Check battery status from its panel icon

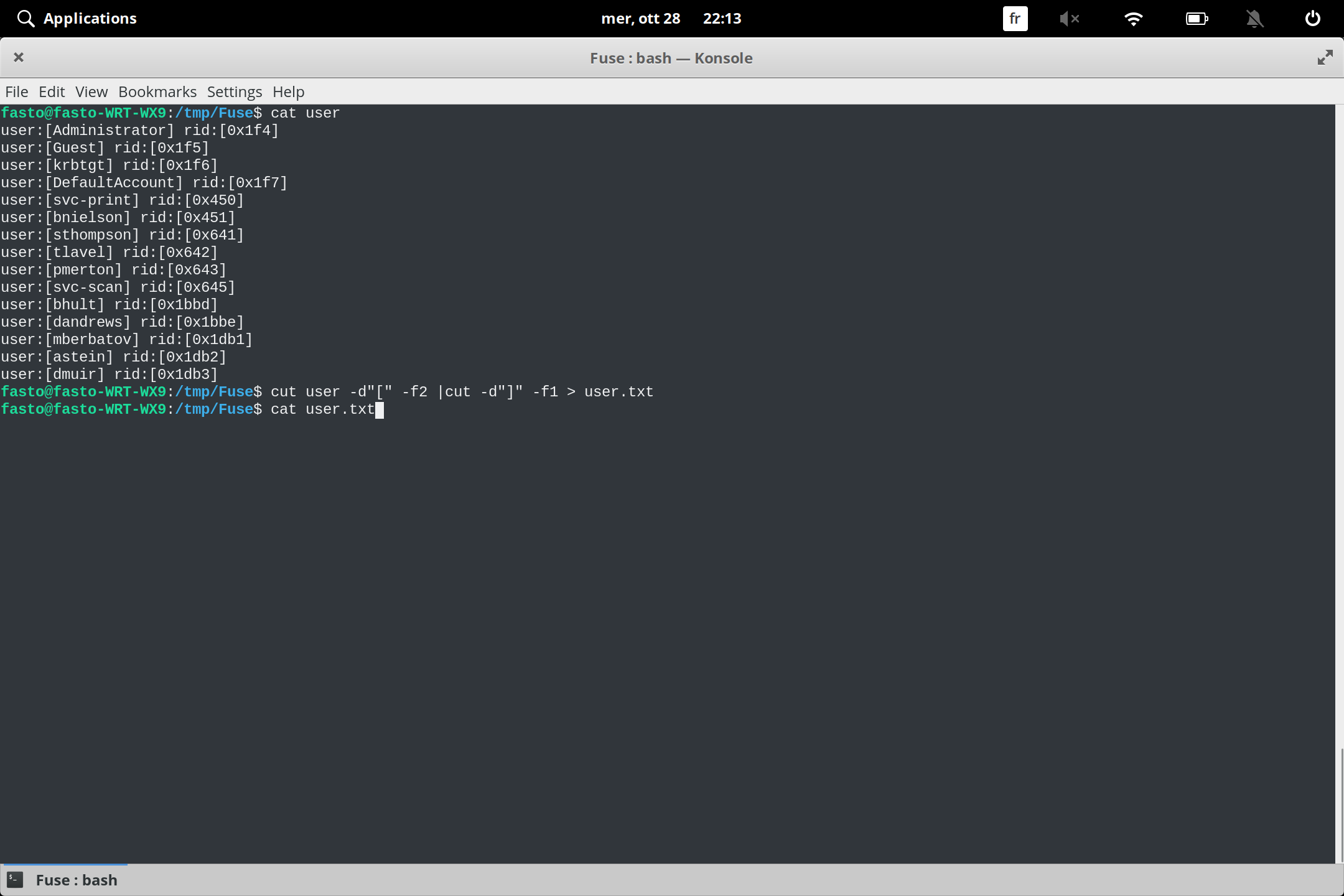point(1197,18)
